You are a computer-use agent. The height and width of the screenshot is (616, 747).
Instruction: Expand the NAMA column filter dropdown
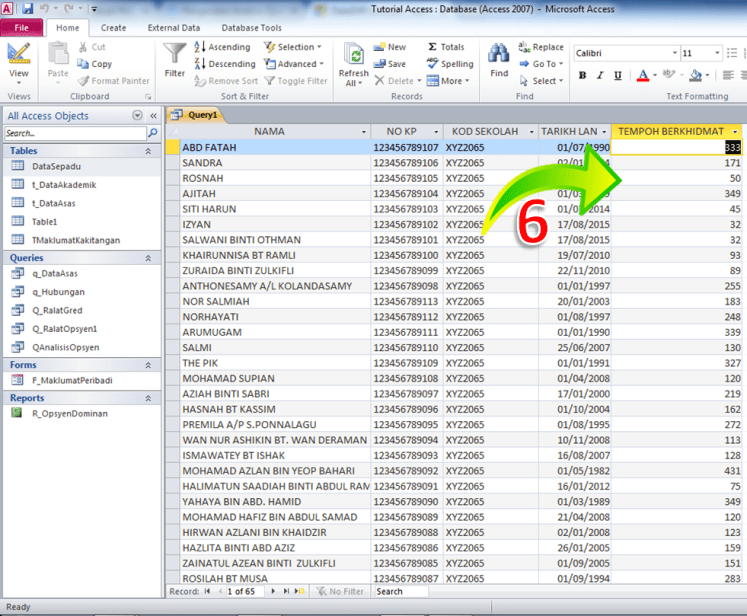coord(364,132)
